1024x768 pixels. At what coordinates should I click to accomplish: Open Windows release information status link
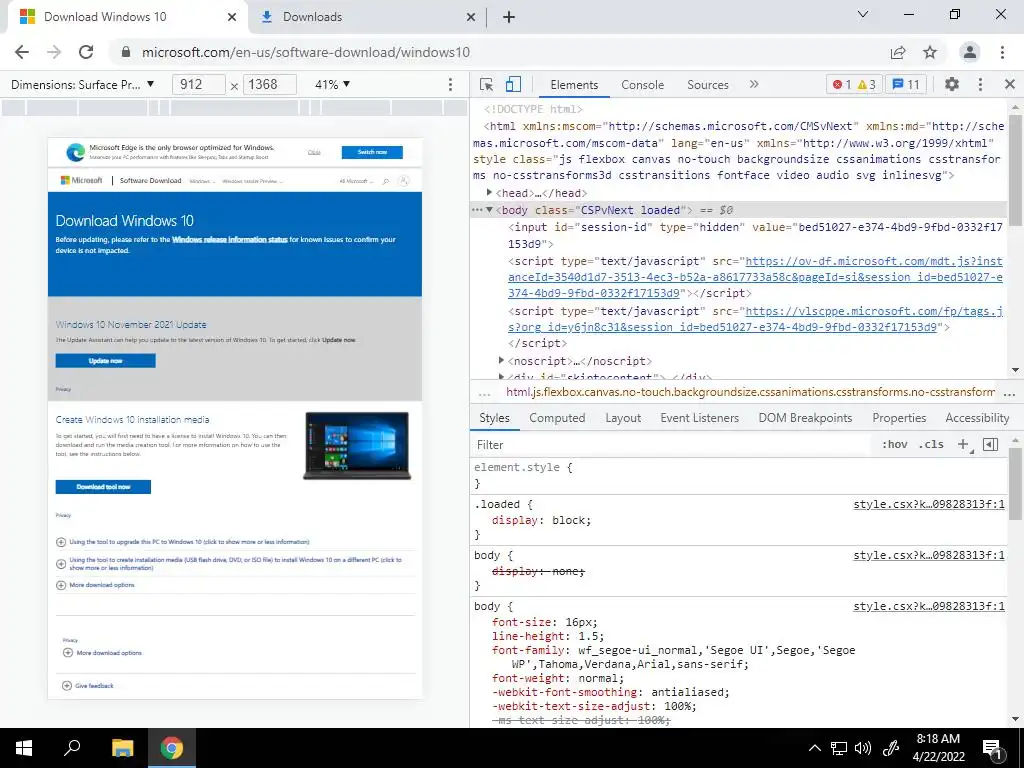coord(229,240)
